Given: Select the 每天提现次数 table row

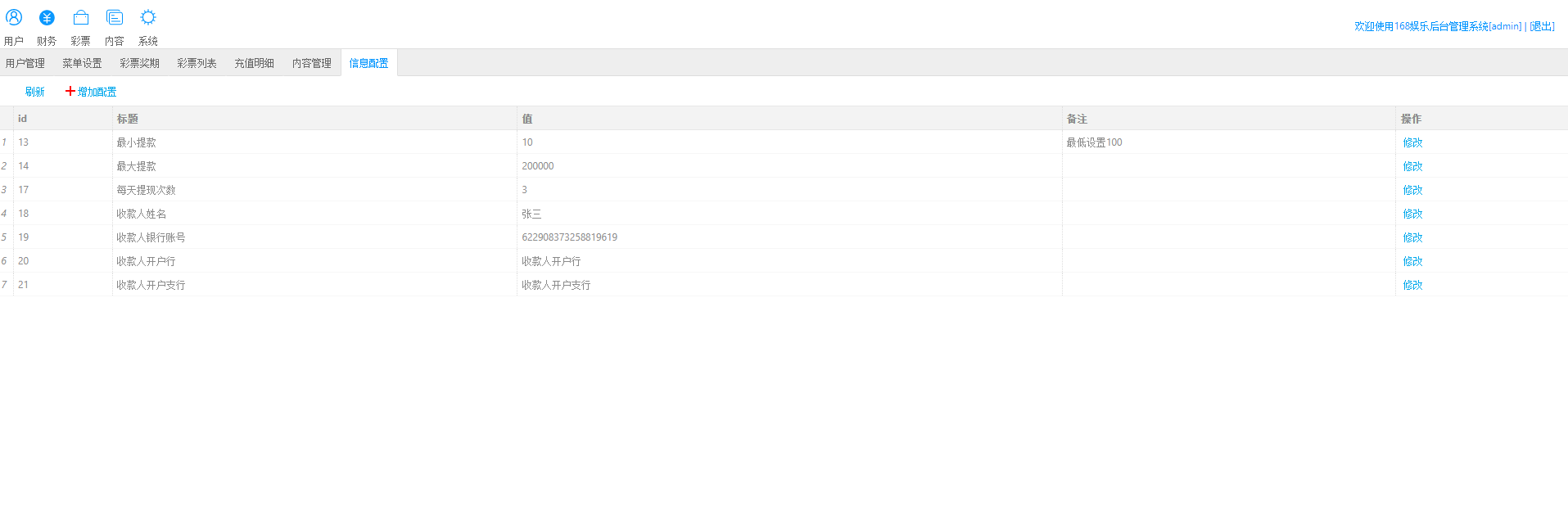Looking at the screenshot, I should 146,190.
